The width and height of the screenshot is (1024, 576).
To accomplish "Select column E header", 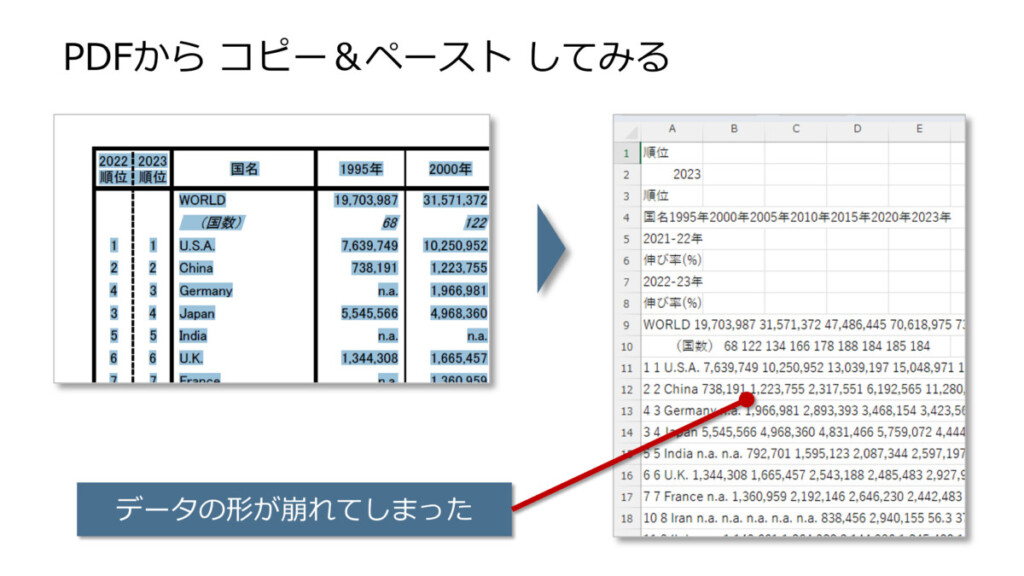I will point(919,129).
